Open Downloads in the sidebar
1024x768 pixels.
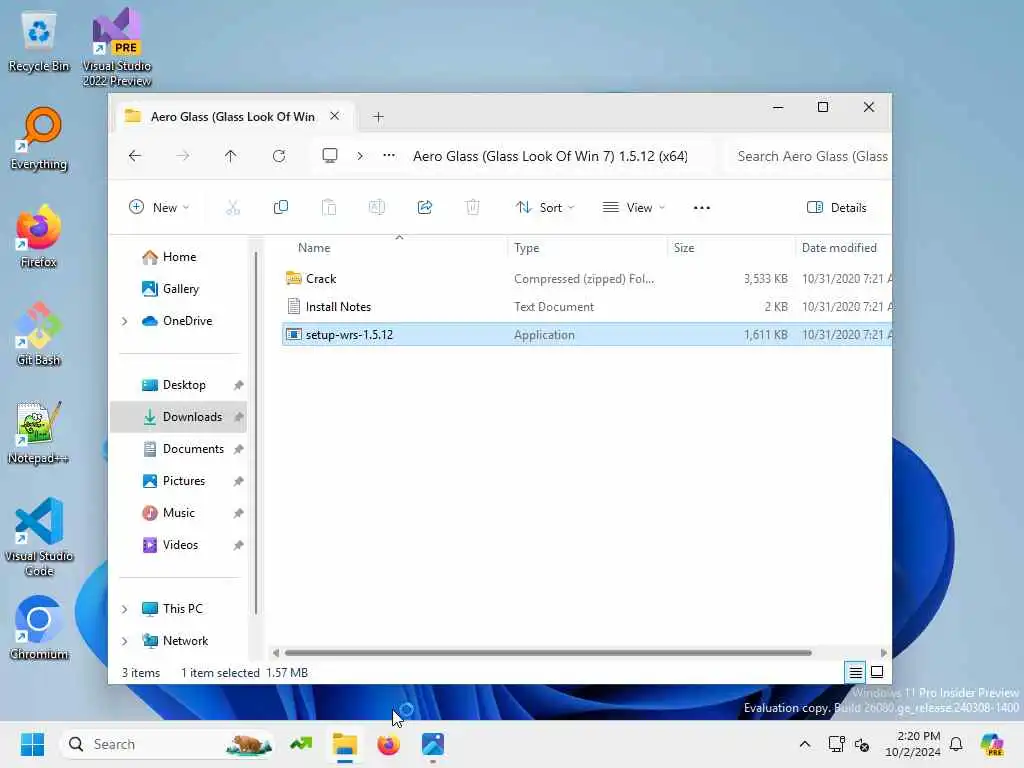(x=179, y=417)
